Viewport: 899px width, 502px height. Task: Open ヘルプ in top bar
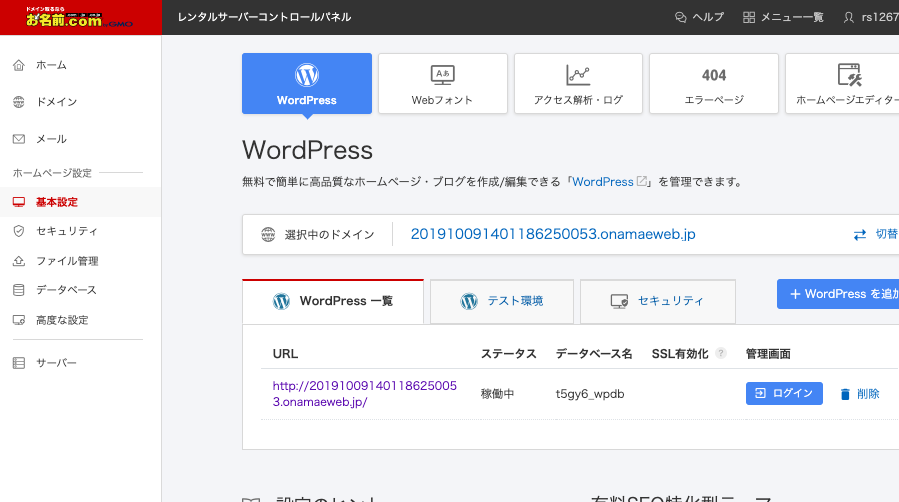(699, 17)
